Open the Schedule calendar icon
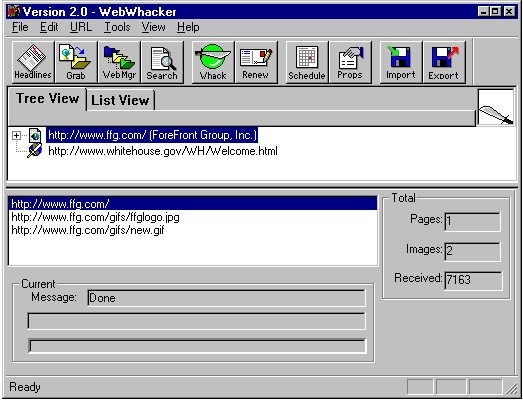Viewport: 523px width, 400px height. point(307,62)
